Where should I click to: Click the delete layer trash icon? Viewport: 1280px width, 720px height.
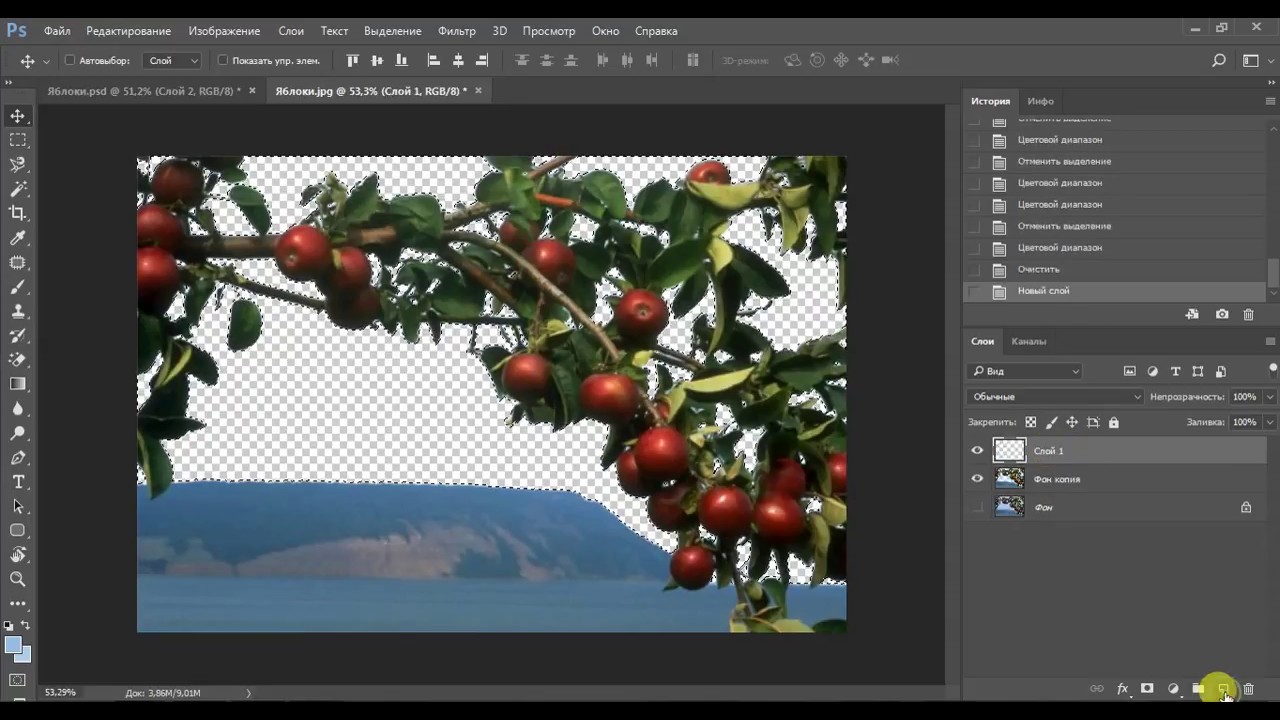click(1248, 689)
